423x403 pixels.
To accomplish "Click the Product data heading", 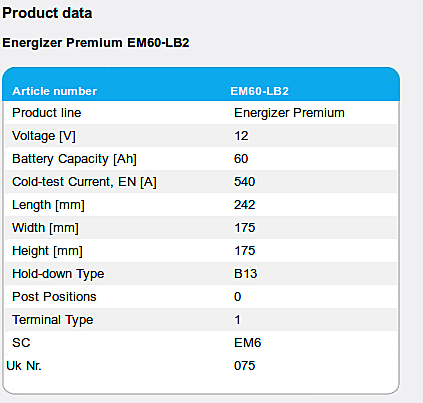I will [x=47, y=13].
